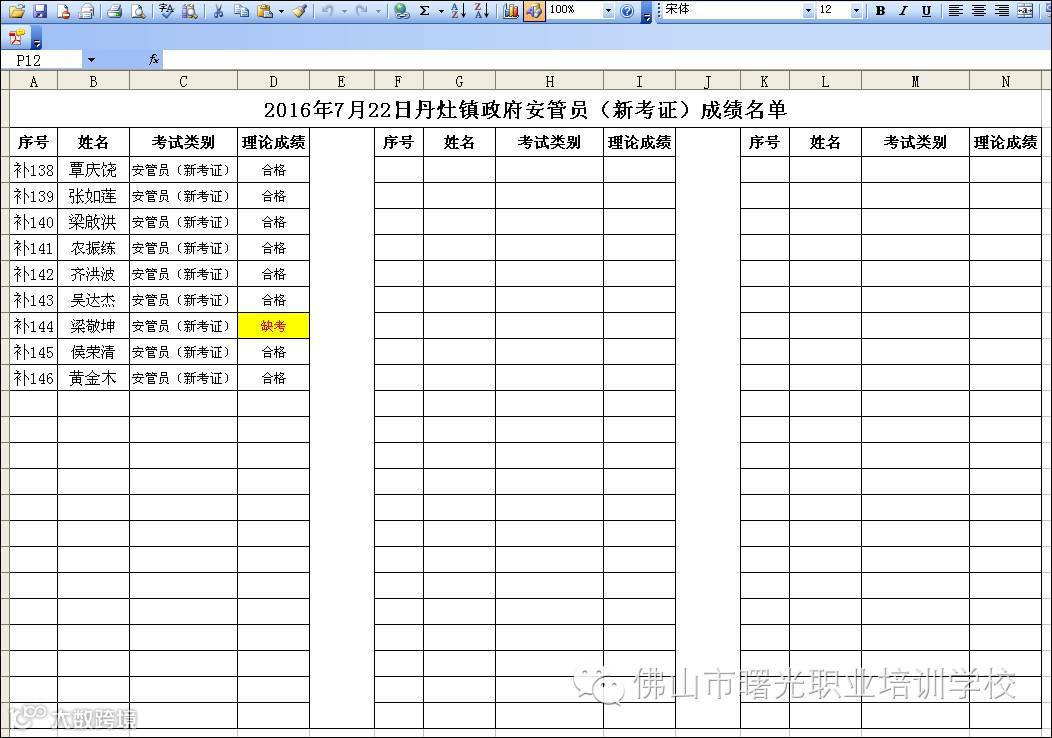This screenshot has height=738, width=1052.
Task: Open the 宋体 font name dropdown
Action: tap(808, 11)
